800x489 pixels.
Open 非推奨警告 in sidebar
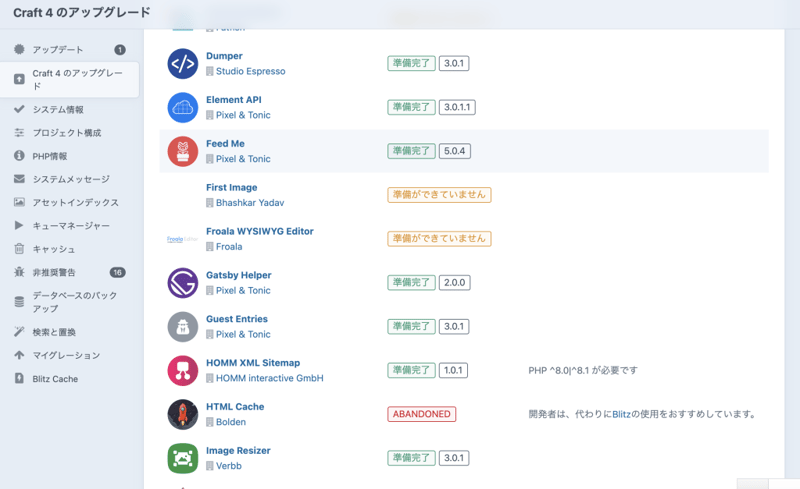point(54,272)
